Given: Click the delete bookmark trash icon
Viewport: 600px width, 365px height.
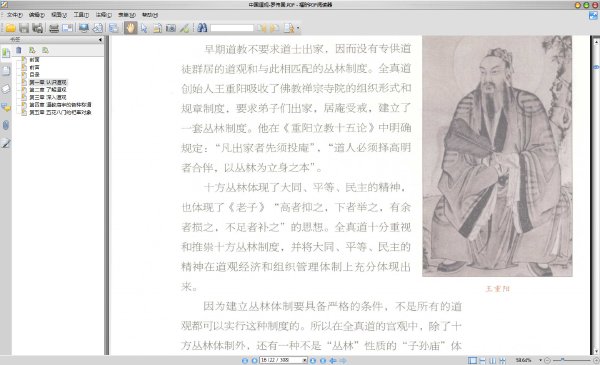Looking at the screenshot, I should [18, 50].
